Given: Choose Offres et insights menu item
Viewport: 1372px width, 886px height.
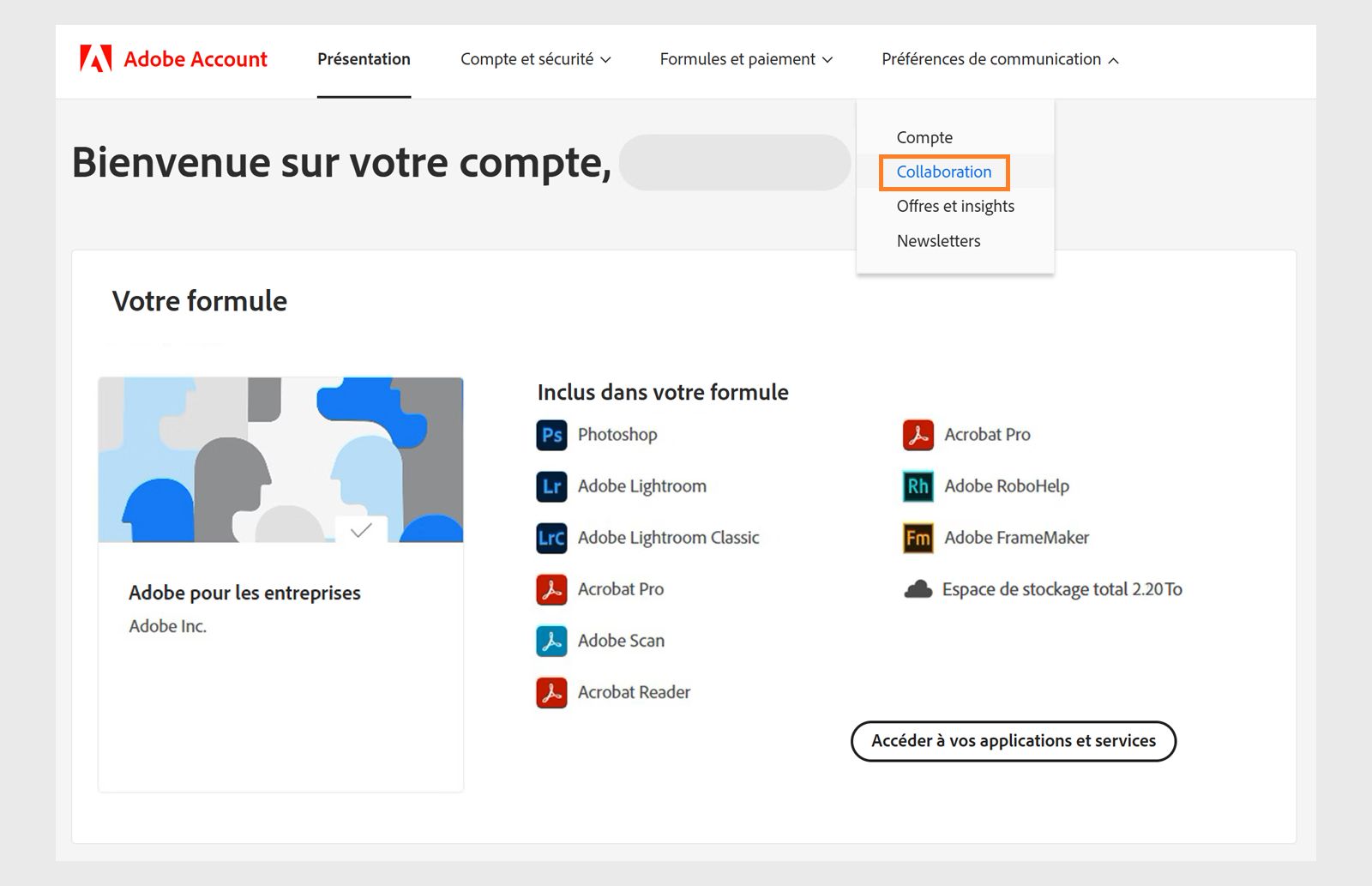Looking at the screenshot, I should (955, 206).
